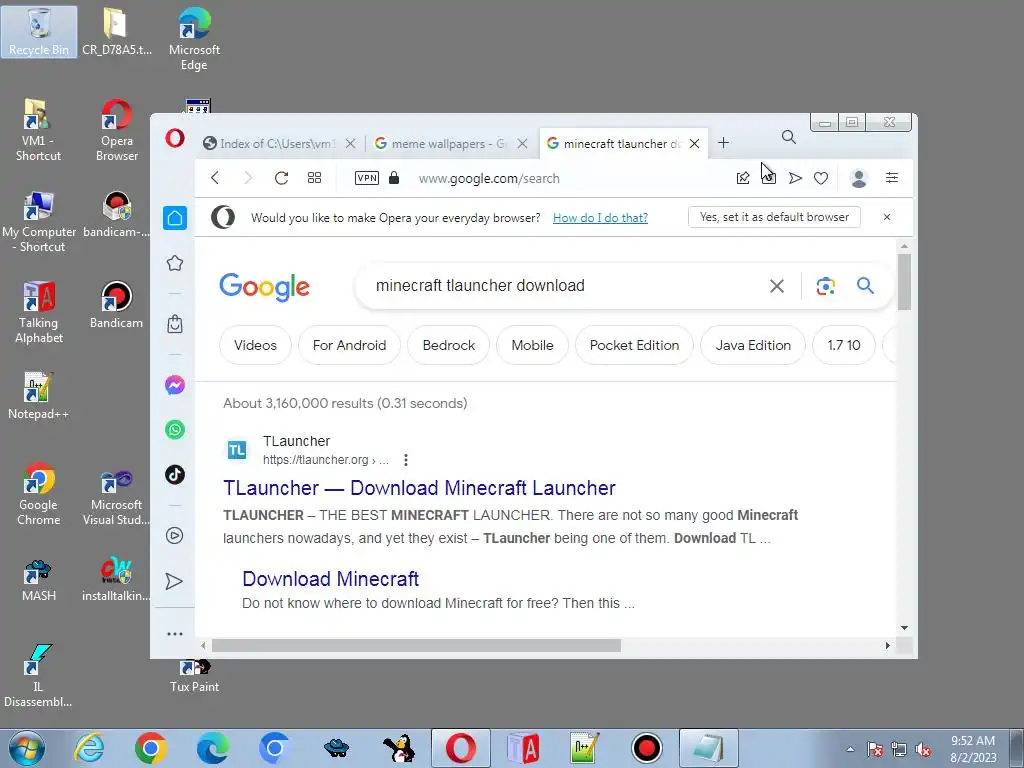The image size is (1024, 768).
Task: Open sidebar setup three dots
Action: pyautogui.click(x=175, y=633)
